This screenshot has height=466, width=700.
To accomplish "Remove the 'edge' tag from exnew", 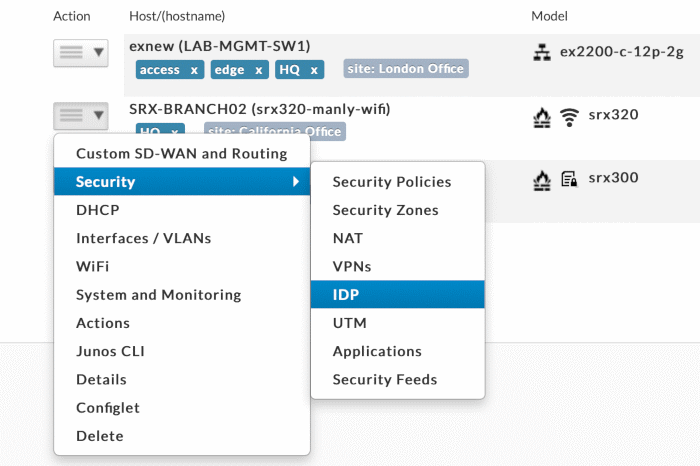I will click(259, 70).
